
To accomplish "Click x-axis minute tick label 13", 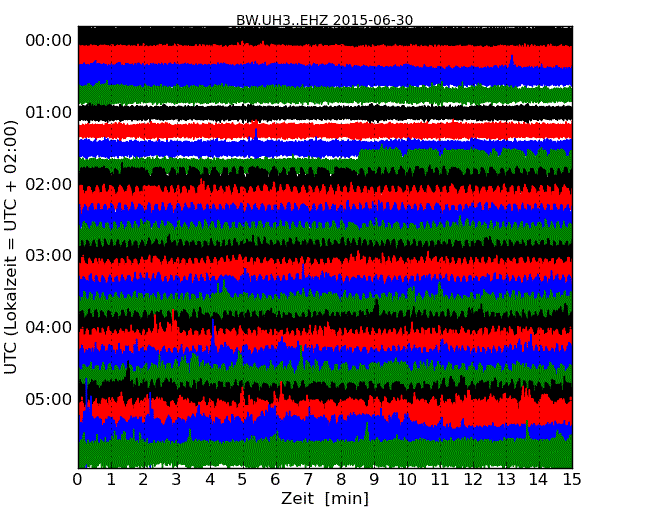I will click(506, 479).
